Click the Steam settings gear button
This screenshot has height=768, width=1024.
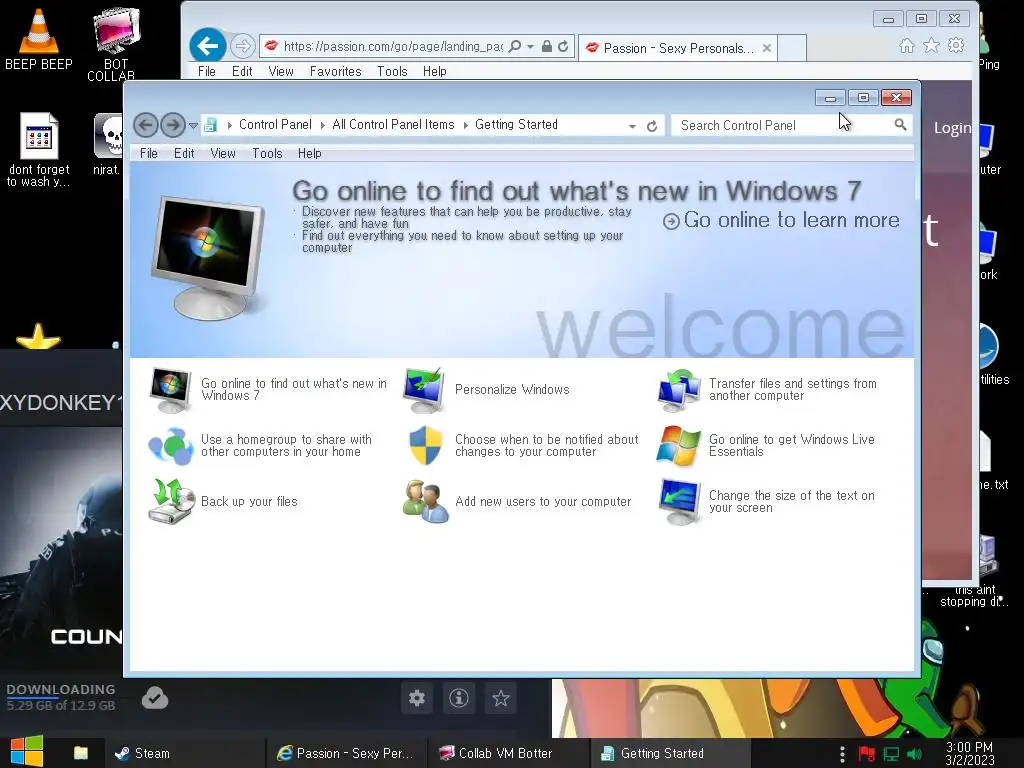[417, 698]
